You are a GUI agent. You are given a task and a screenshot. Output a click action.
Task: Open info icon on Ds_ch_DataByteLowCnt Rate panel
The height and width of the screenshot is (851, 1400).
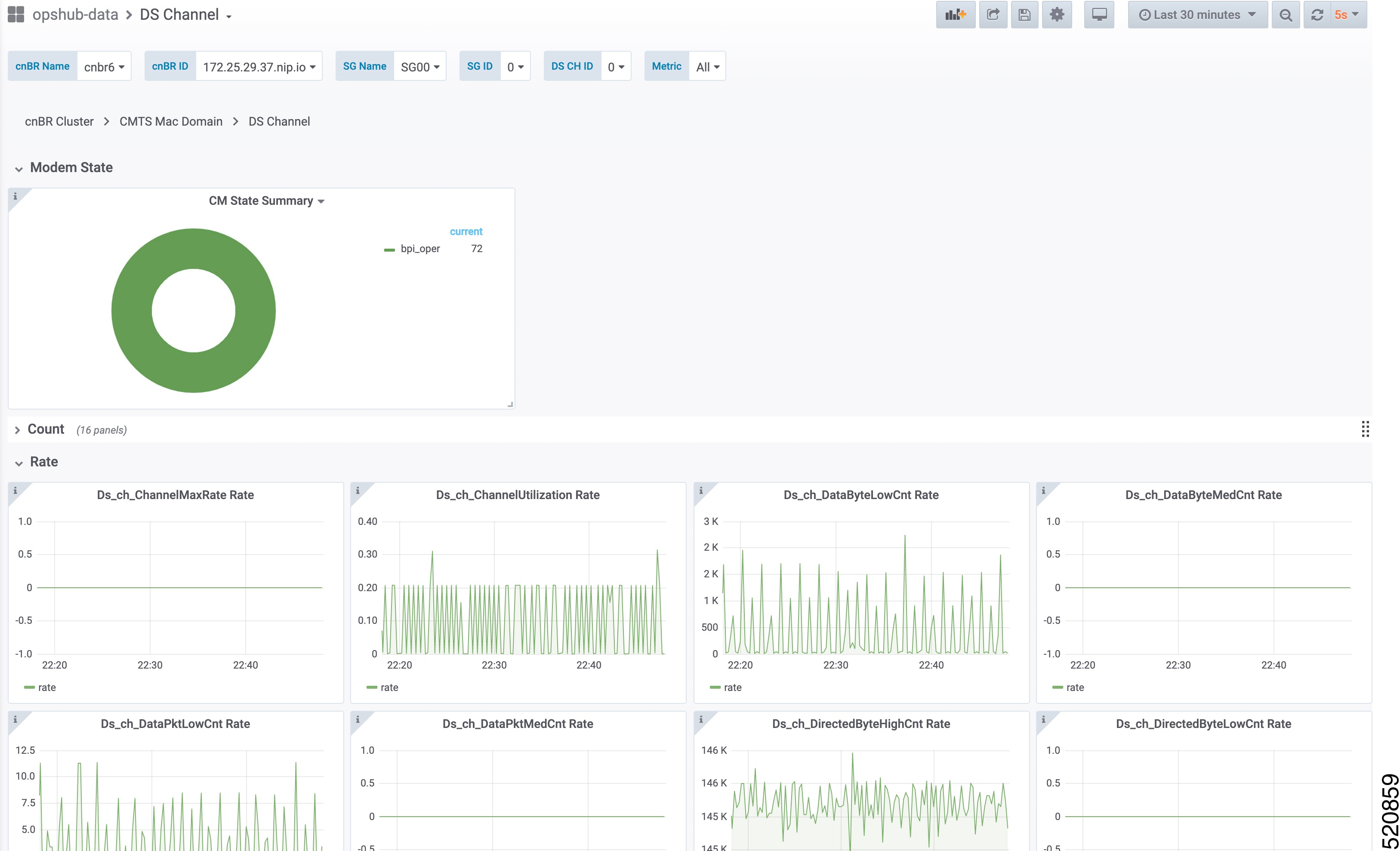pos(700,490)
